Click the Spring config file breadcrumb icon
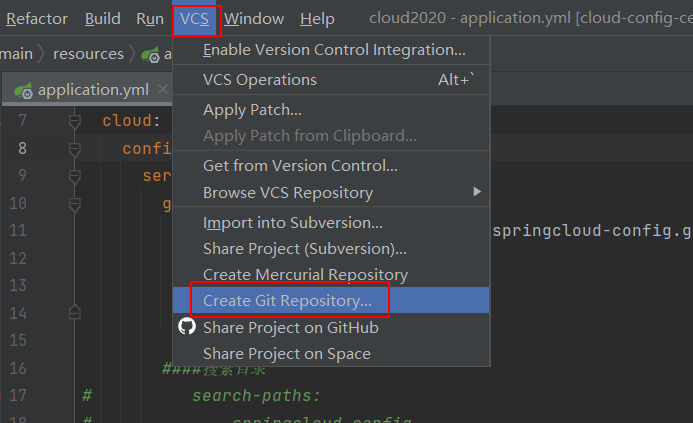 (150, 55)
